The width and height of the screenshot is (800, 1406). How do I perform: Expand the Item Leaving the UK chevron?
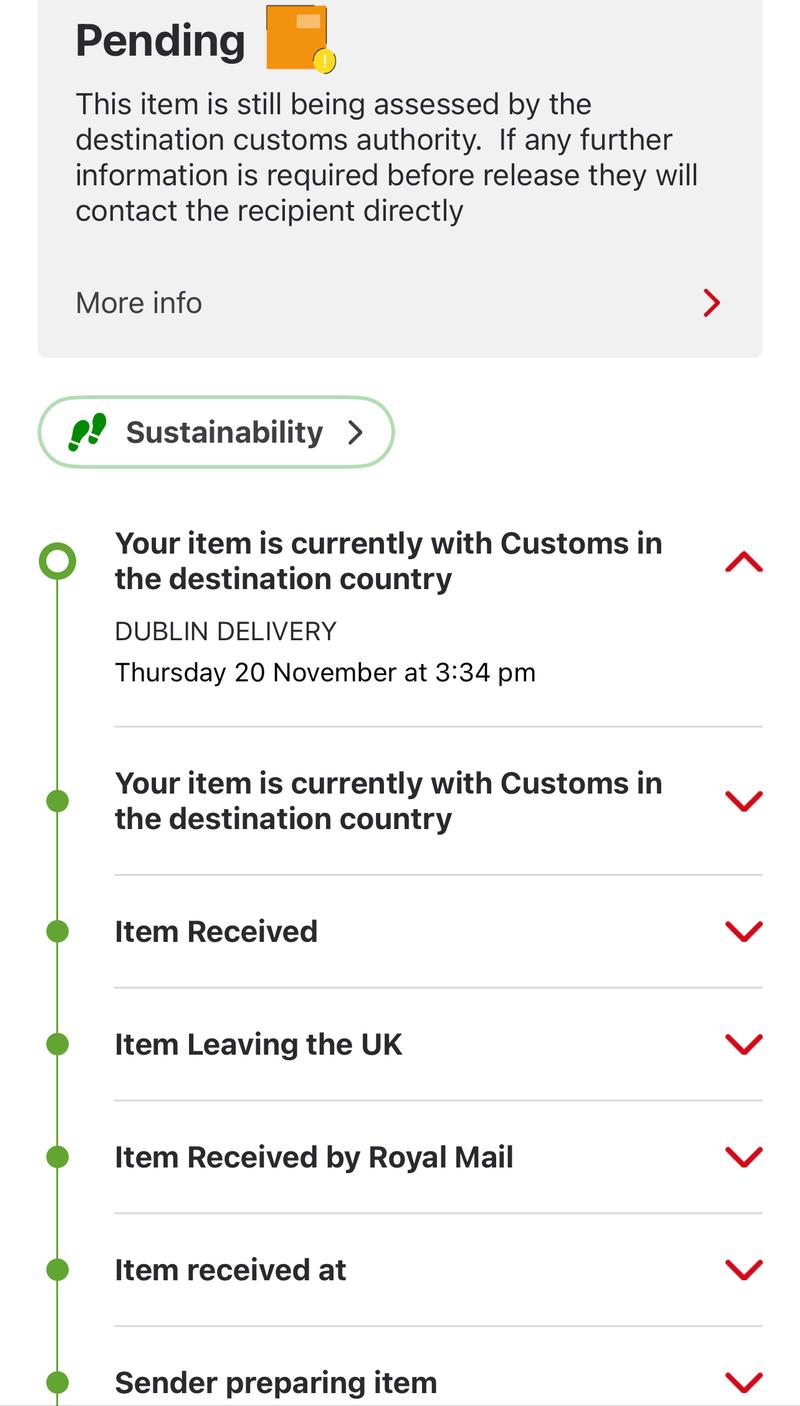point(743,1044)
